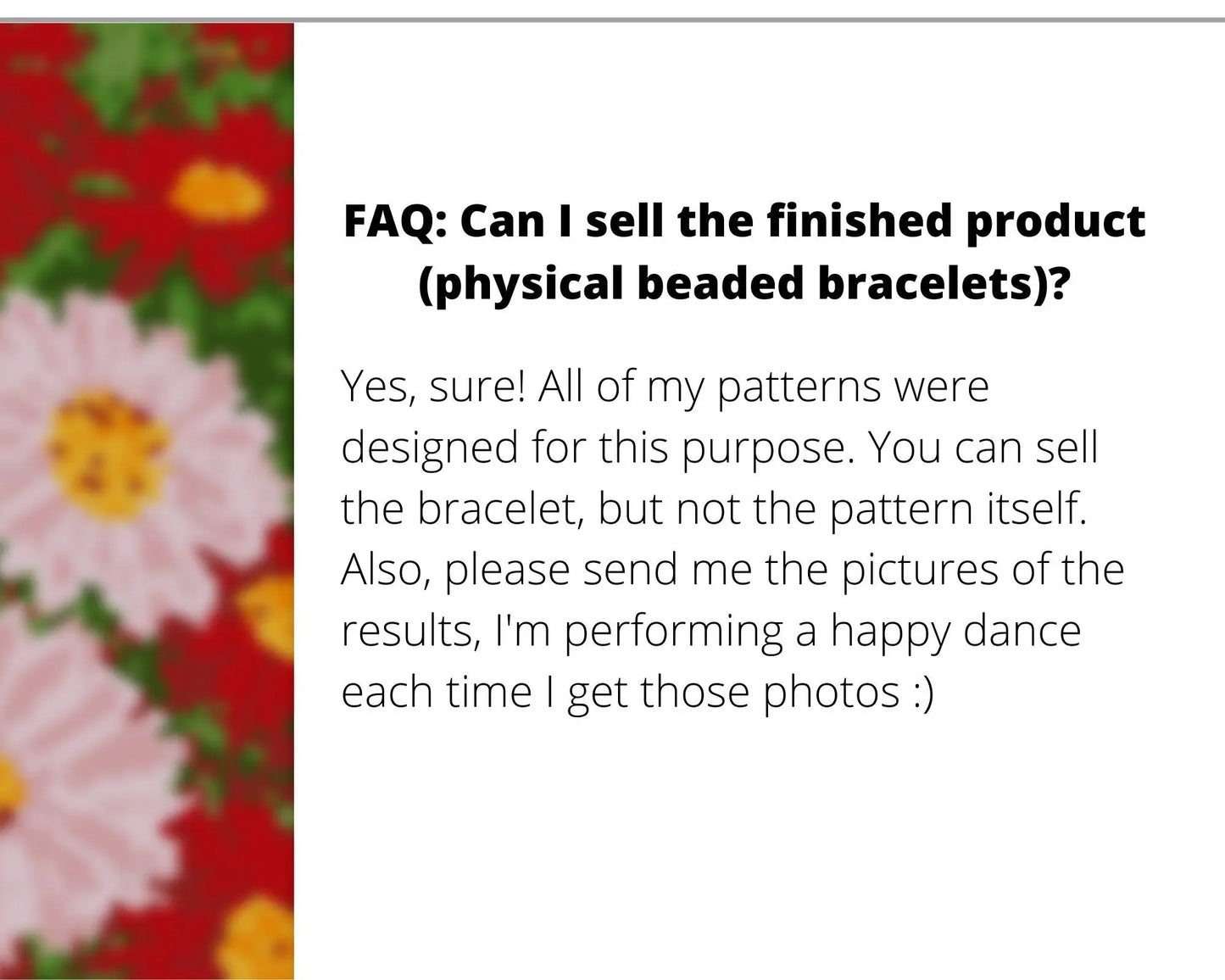Click the words "Yes, sure!"

(x=433, y=387)
